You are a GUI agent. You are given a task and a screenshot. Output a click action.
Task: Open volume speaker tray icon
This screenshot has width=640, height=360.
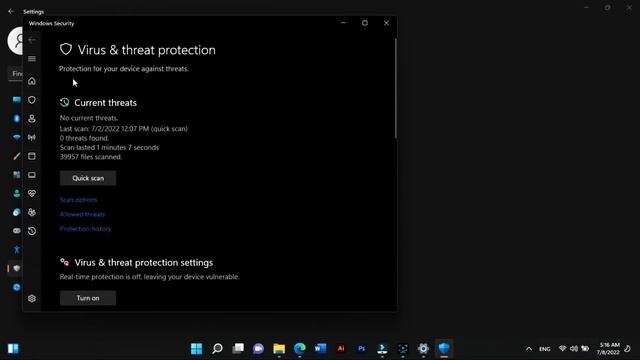574,349
